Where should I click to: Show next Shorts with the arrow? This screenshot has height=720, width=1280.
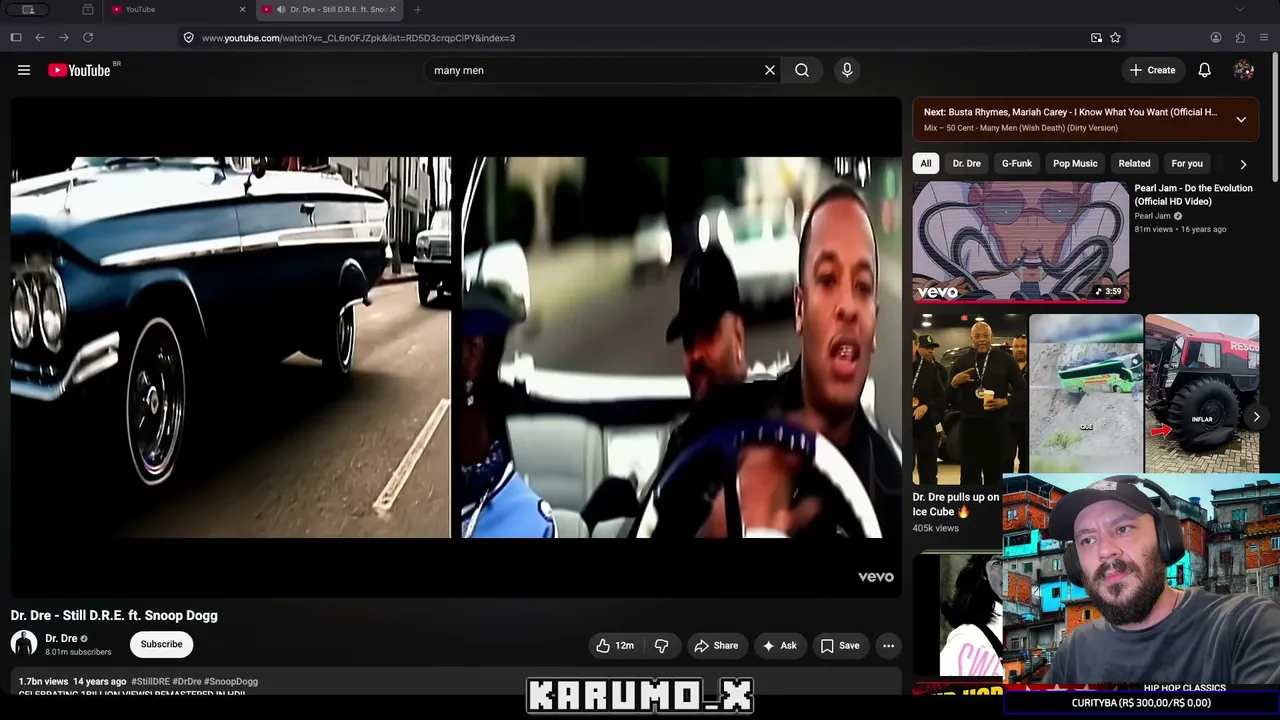(x=1256, y=417)
